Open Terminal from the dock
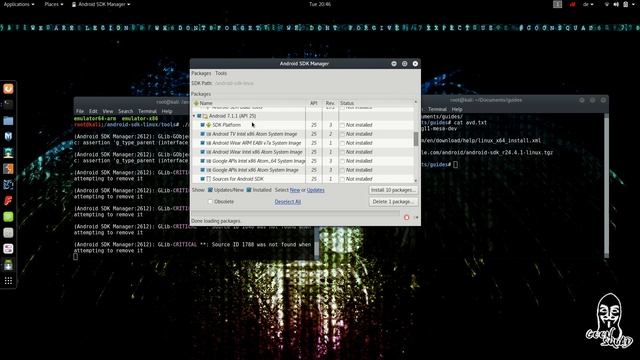Viewport: 640px width, 360px height. pyautogui.click(x=8, y=104)
